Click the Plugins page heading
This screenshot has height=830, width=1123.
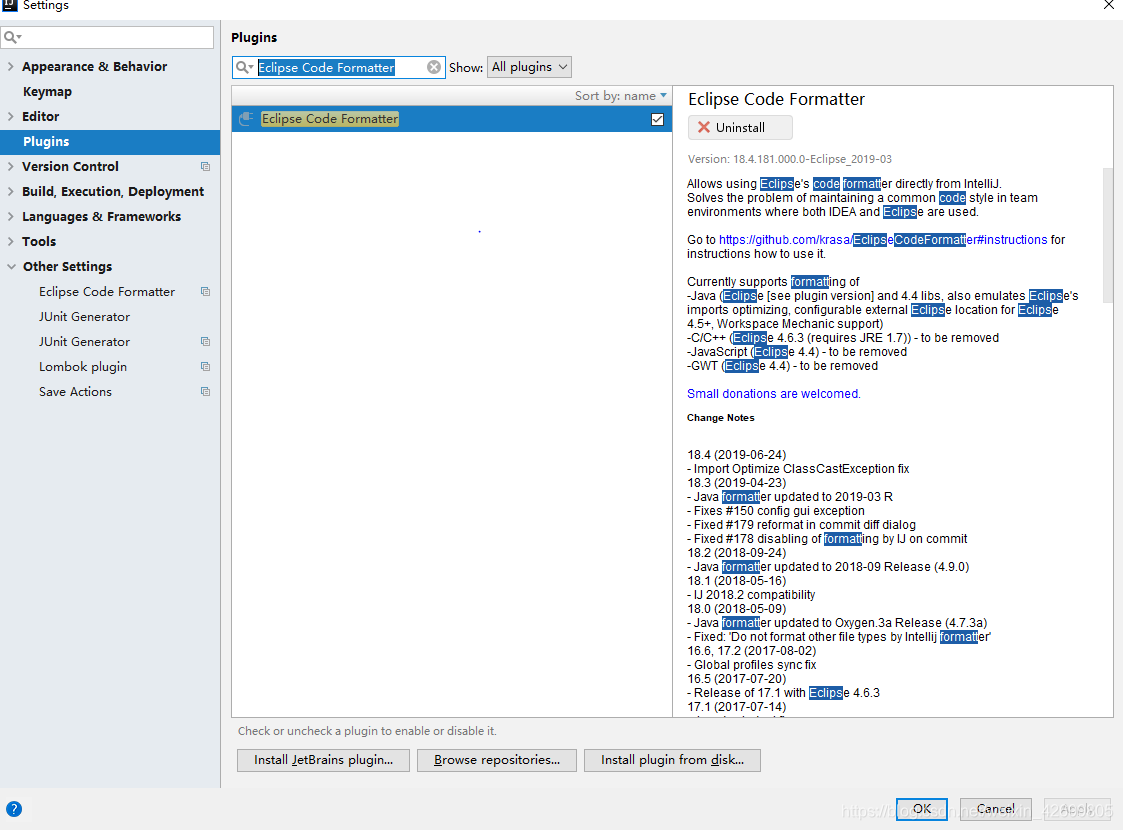click(254, 38)
